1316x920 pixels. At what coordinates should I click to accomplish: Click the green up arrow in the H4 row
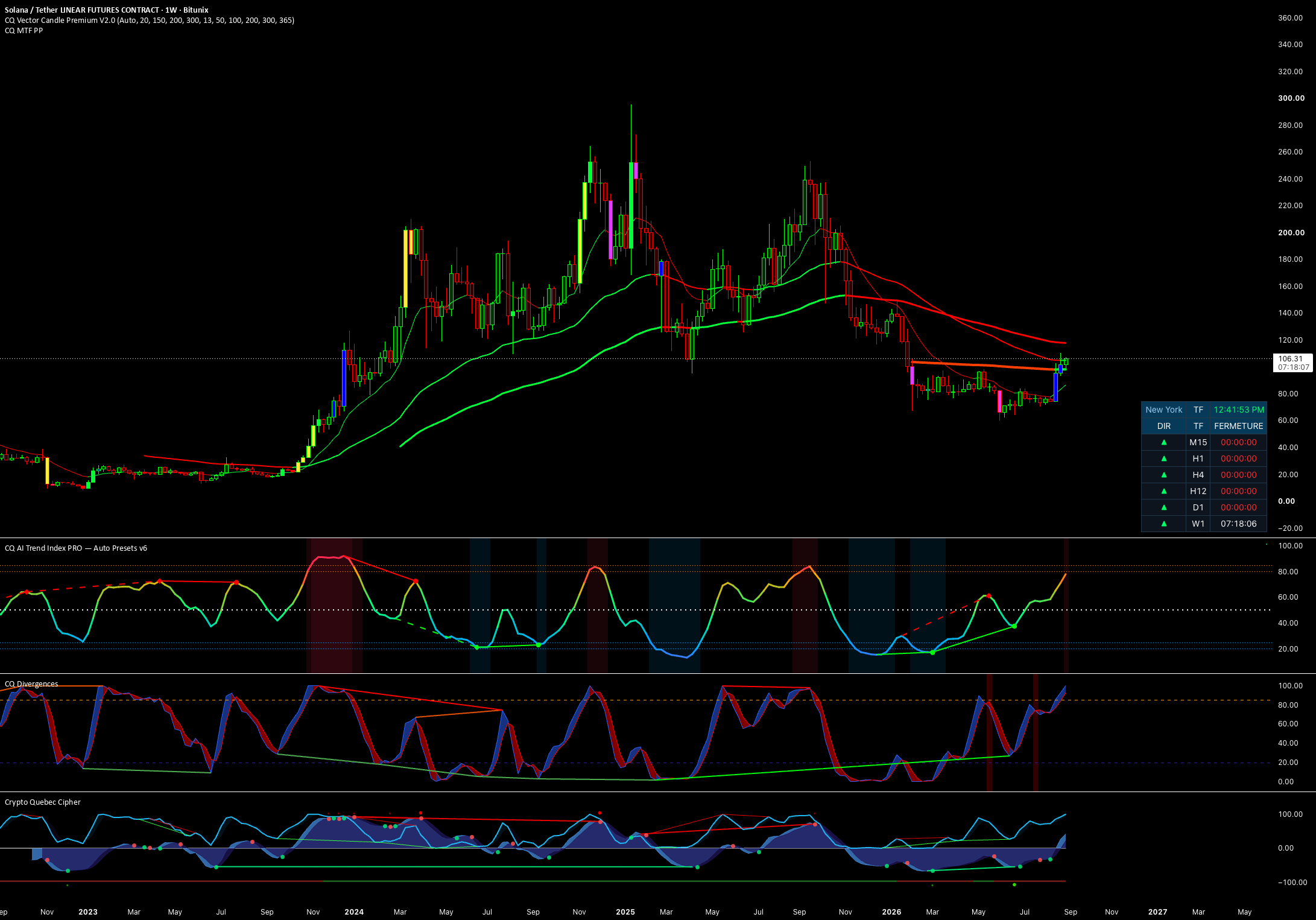(1163, 475)
